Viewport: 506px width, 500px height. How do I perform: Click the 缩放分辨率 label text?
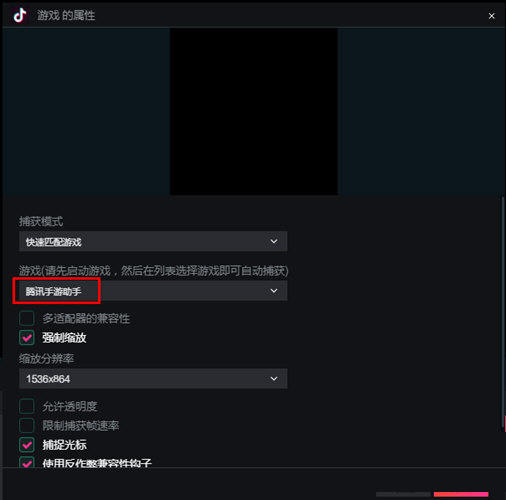[x=46, y=359]
